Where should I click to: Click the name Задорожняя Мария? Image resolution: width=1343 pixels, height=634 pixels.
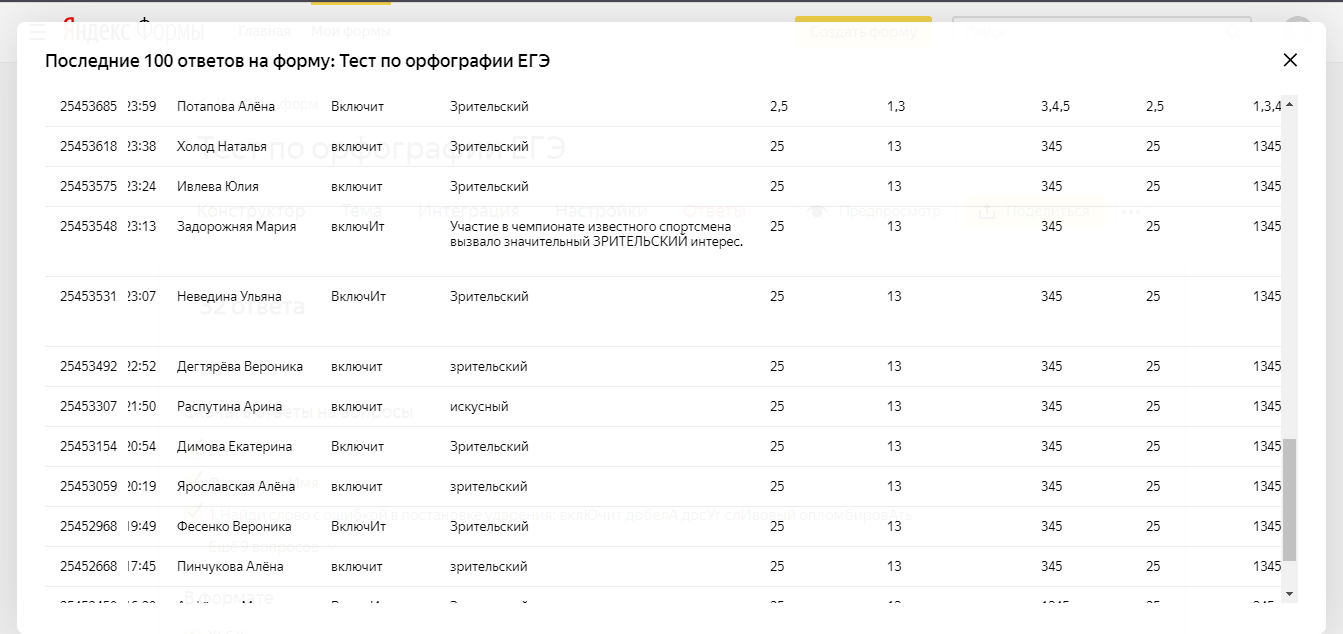coord(236,227)
